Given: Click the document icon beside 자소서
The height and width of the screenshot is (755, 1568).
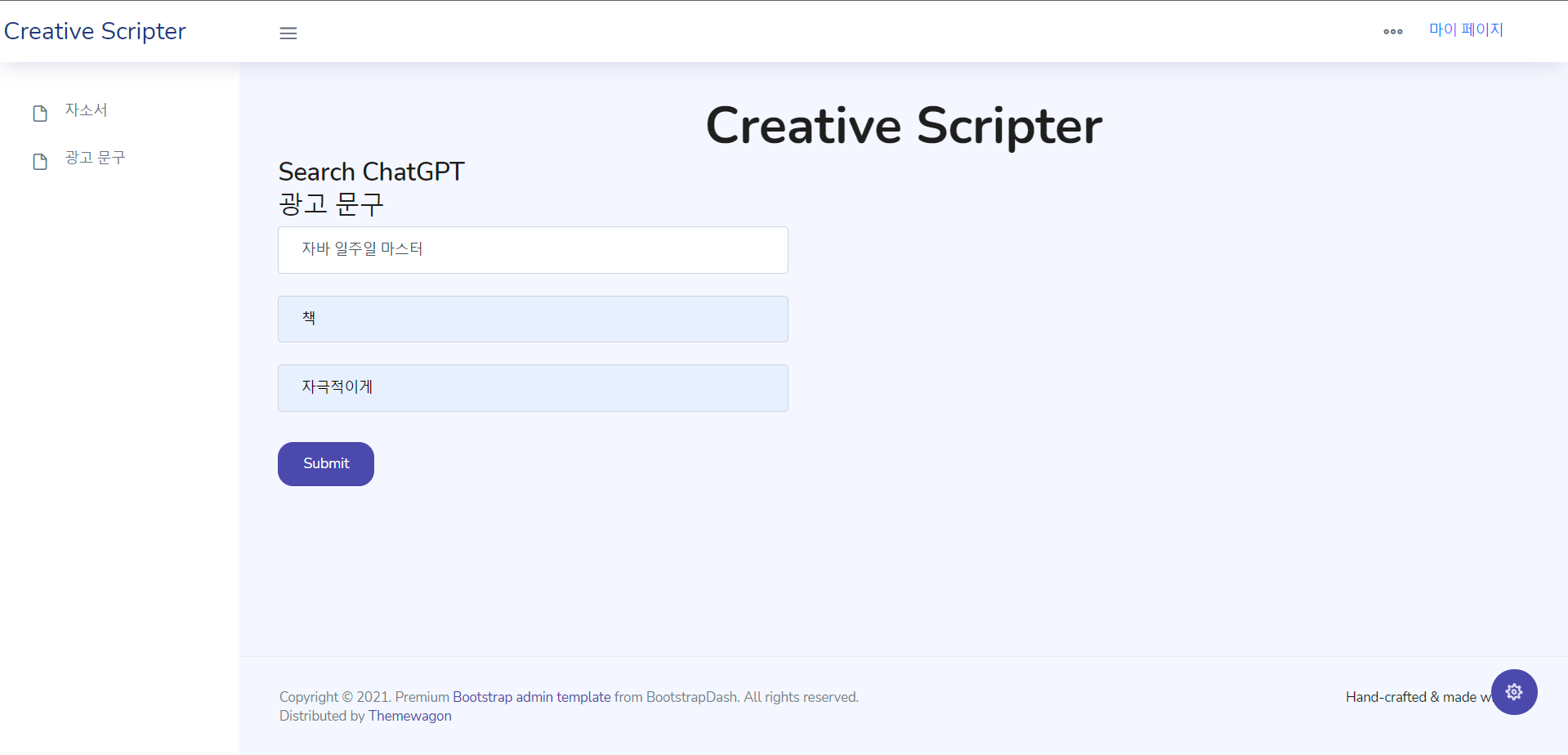Looking at the screenshot, I should pyautogui.click(x=40, y=113).
